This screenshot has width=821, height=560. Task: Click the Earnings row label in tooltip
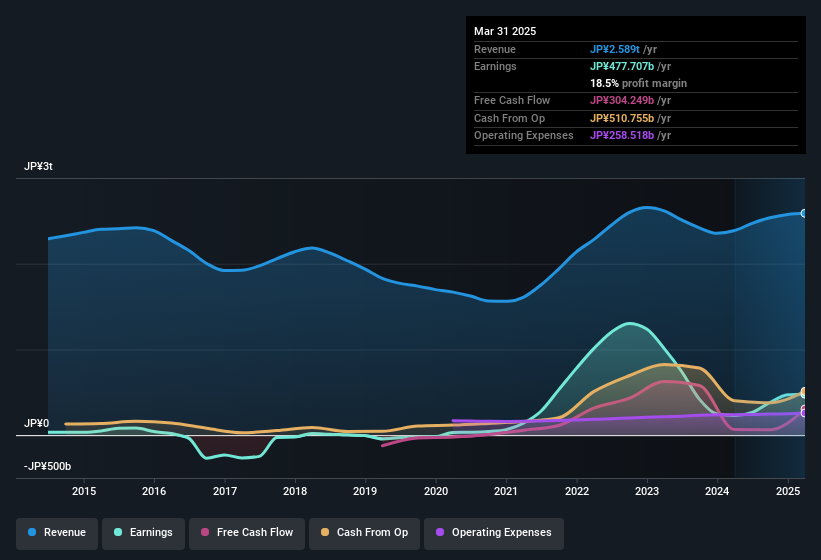click(x=495, y=66)
